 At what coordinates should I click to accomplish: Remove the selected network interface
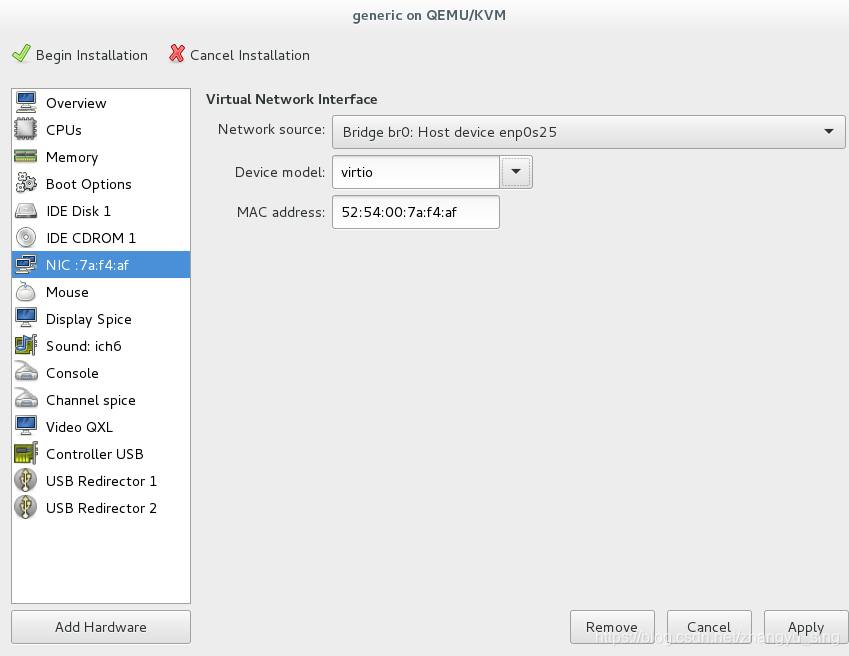pyautogui.click(x=612, y=627)
